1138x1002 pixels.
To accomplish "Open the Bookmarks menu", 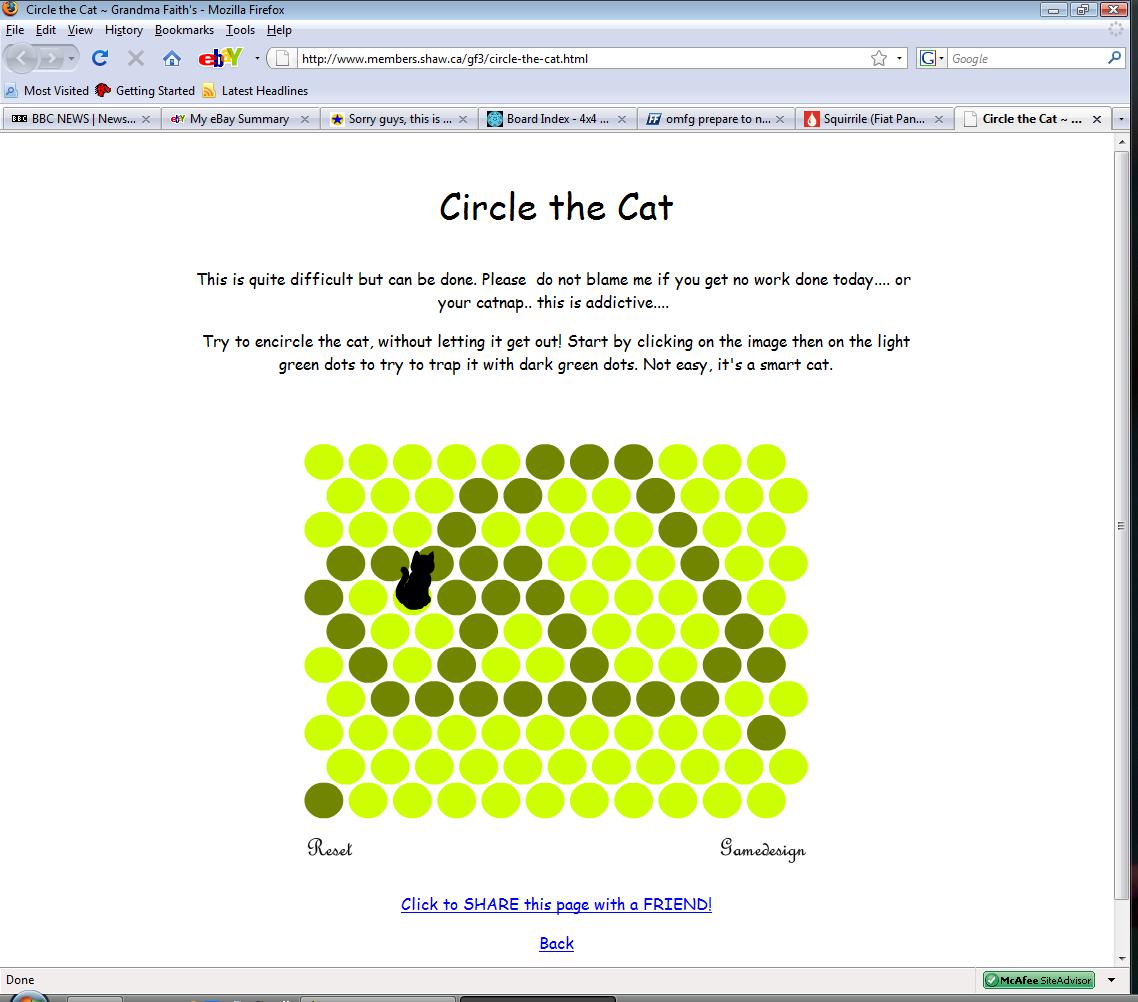I will point(184,30).
